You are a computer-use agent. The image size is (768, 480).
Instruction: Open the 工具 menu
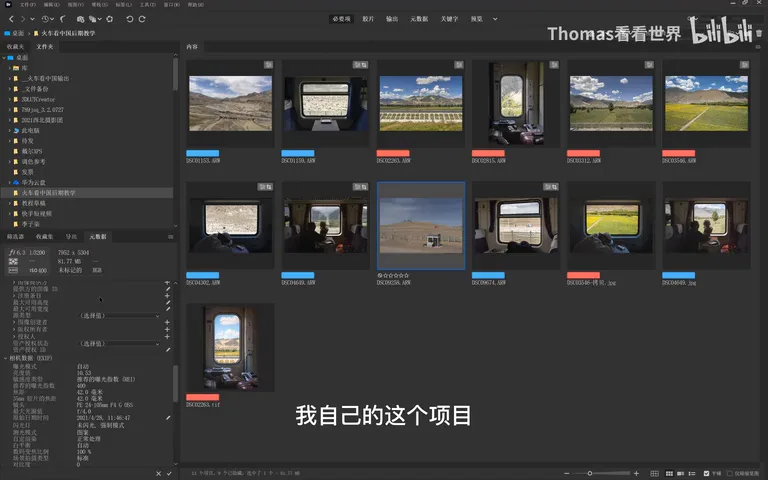147,4
